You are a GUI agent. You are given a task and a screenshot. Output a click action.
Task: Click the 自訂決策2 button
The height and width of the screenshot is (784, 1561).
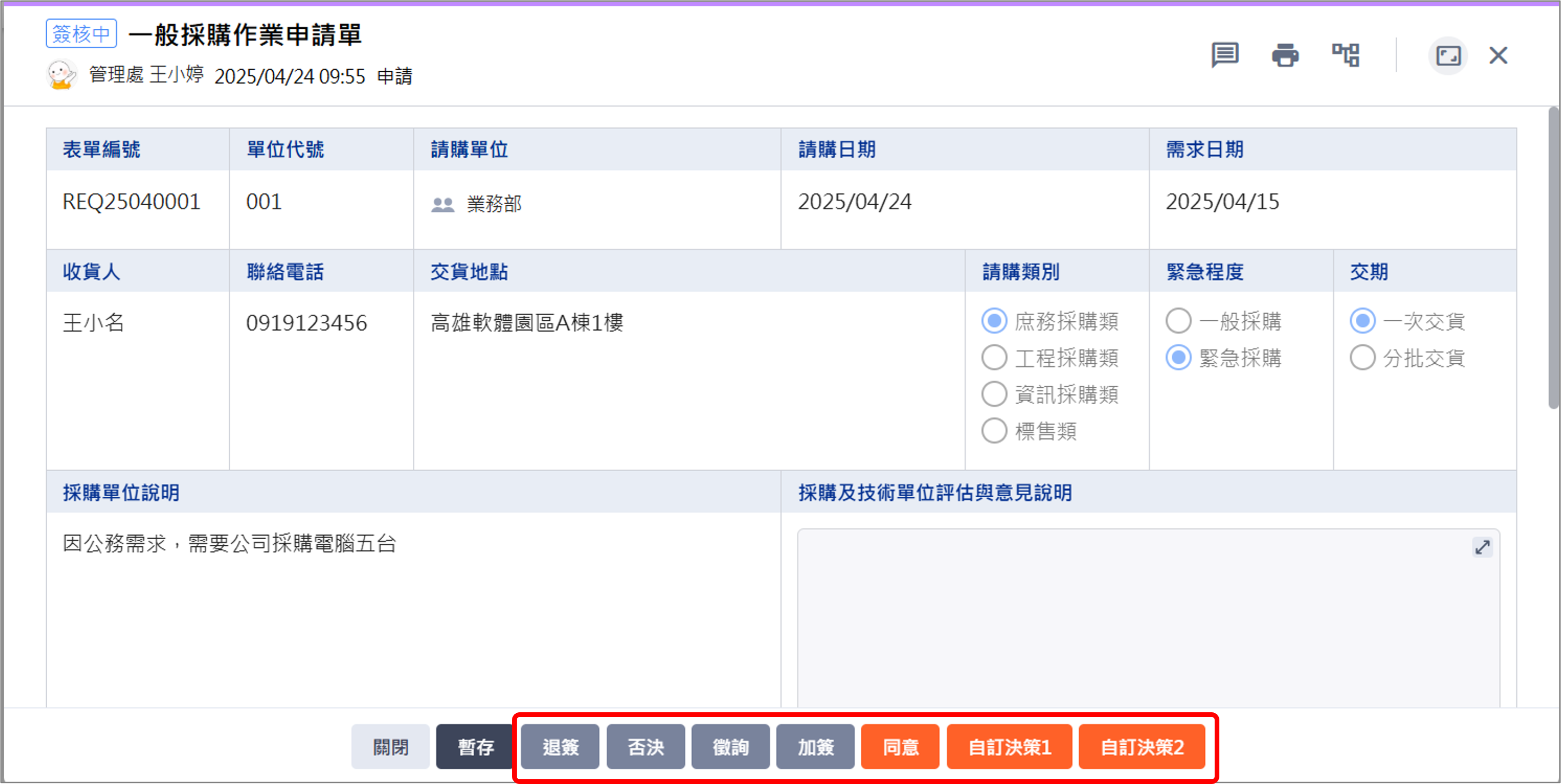pos(1142,746)
